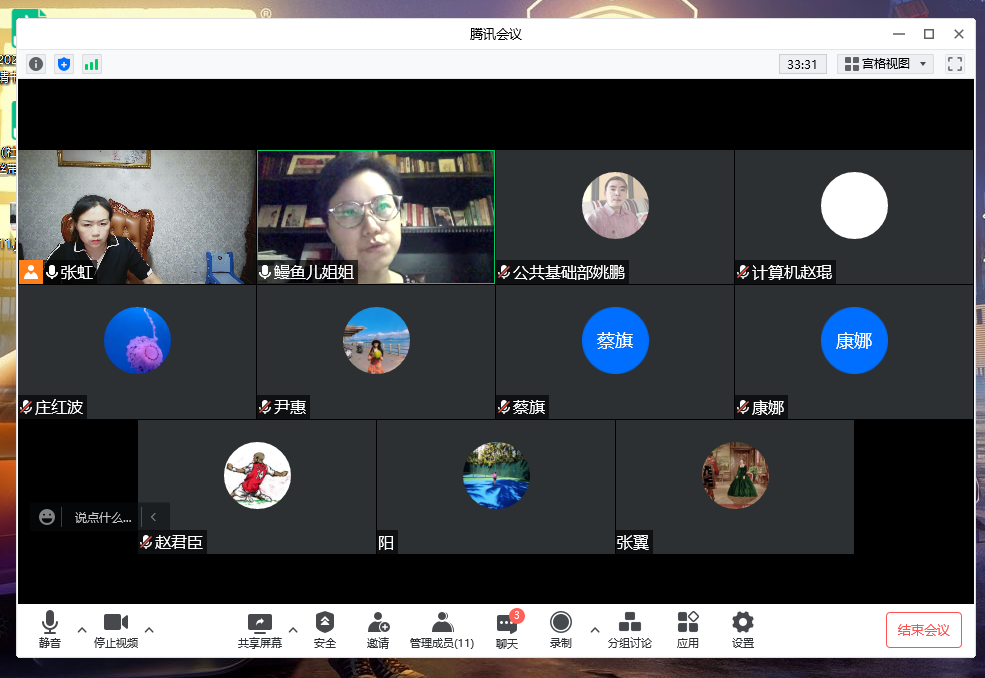Open the 聊天 chat with 3 unread
This screenshot has width=985, height=678.
pos(507,630)
